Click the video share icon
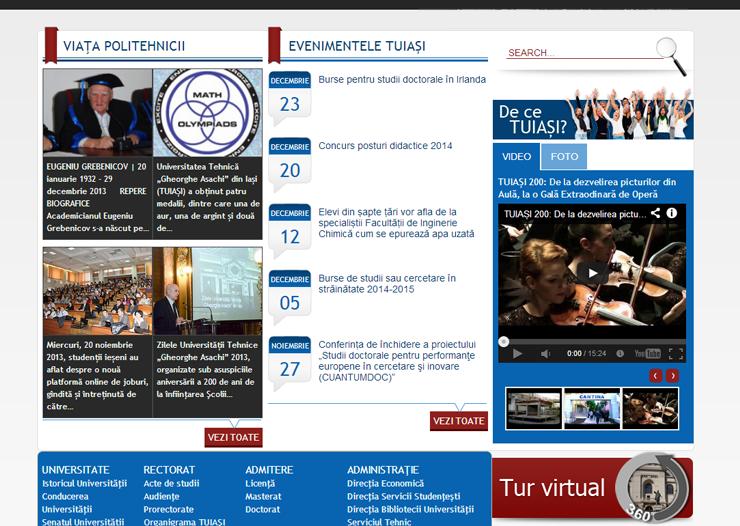 655,213
